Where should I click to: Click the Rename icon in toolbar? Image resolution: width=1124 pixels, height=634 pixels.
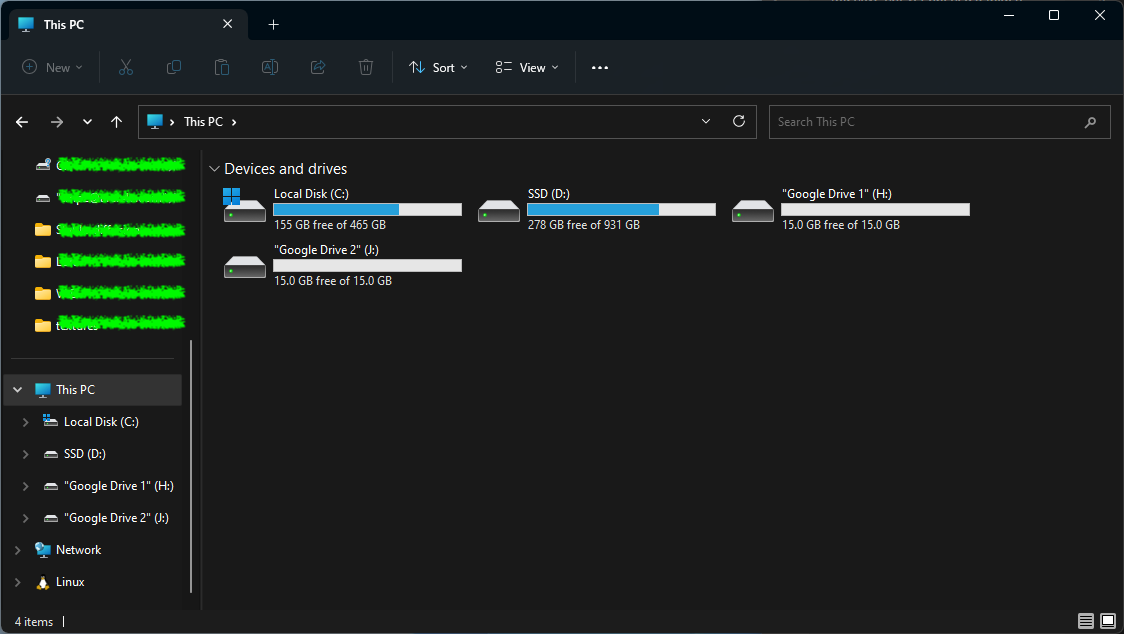270,67
